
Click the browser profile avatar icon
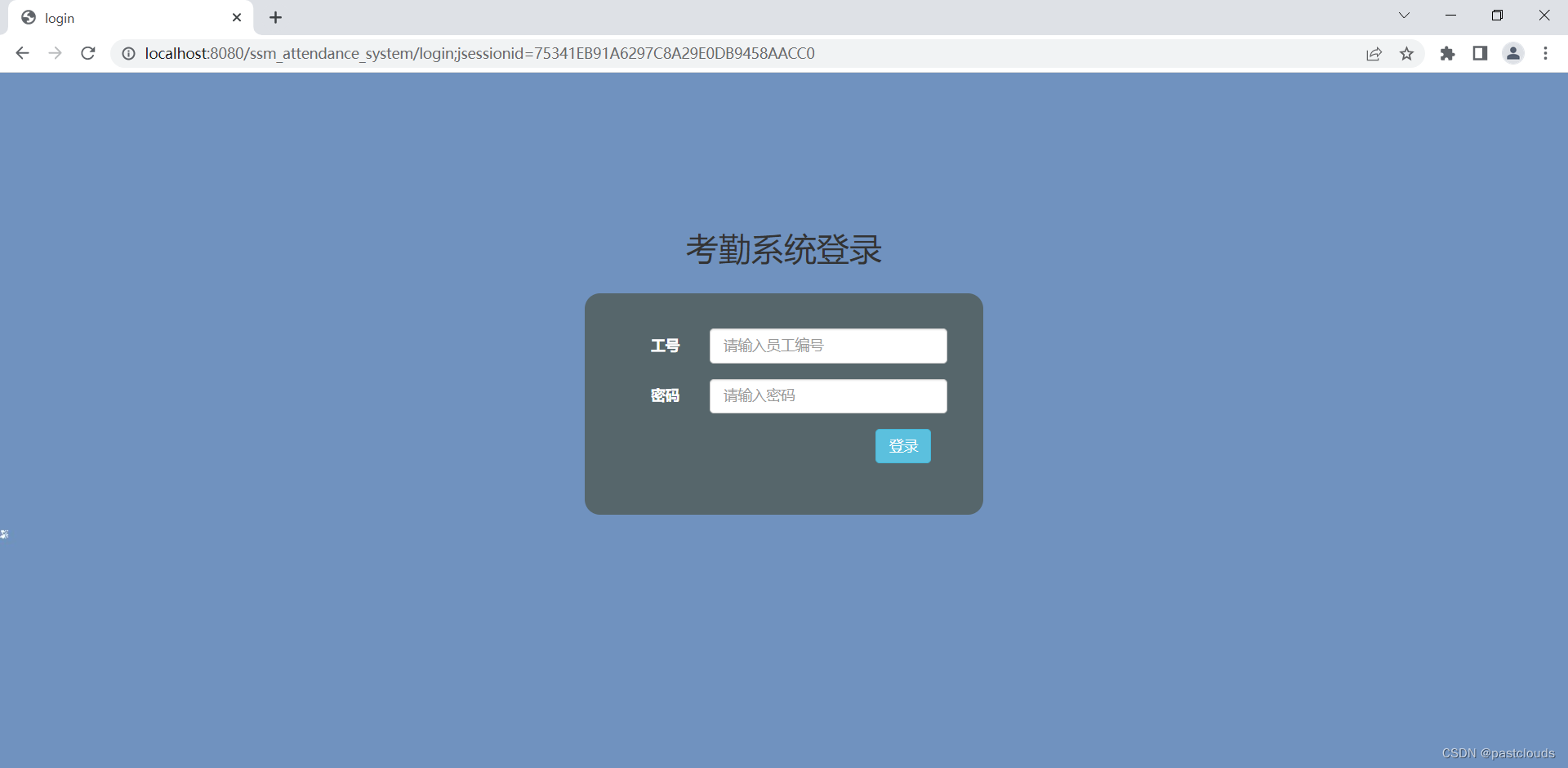coord(1513,53)
